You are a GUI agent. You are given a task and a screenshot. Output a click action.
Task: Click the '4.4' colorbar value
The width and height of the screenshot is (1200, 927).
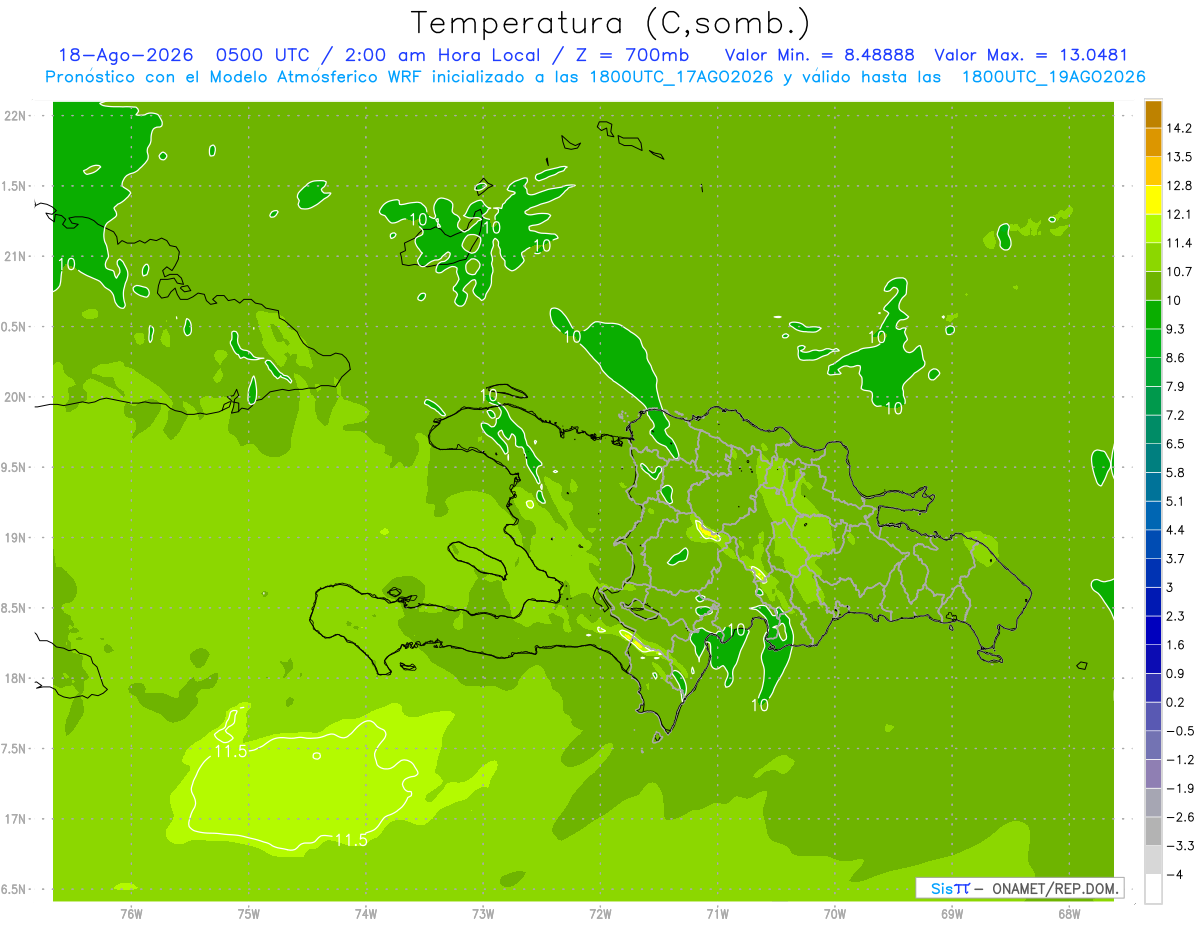click(x=1175, y=530)
